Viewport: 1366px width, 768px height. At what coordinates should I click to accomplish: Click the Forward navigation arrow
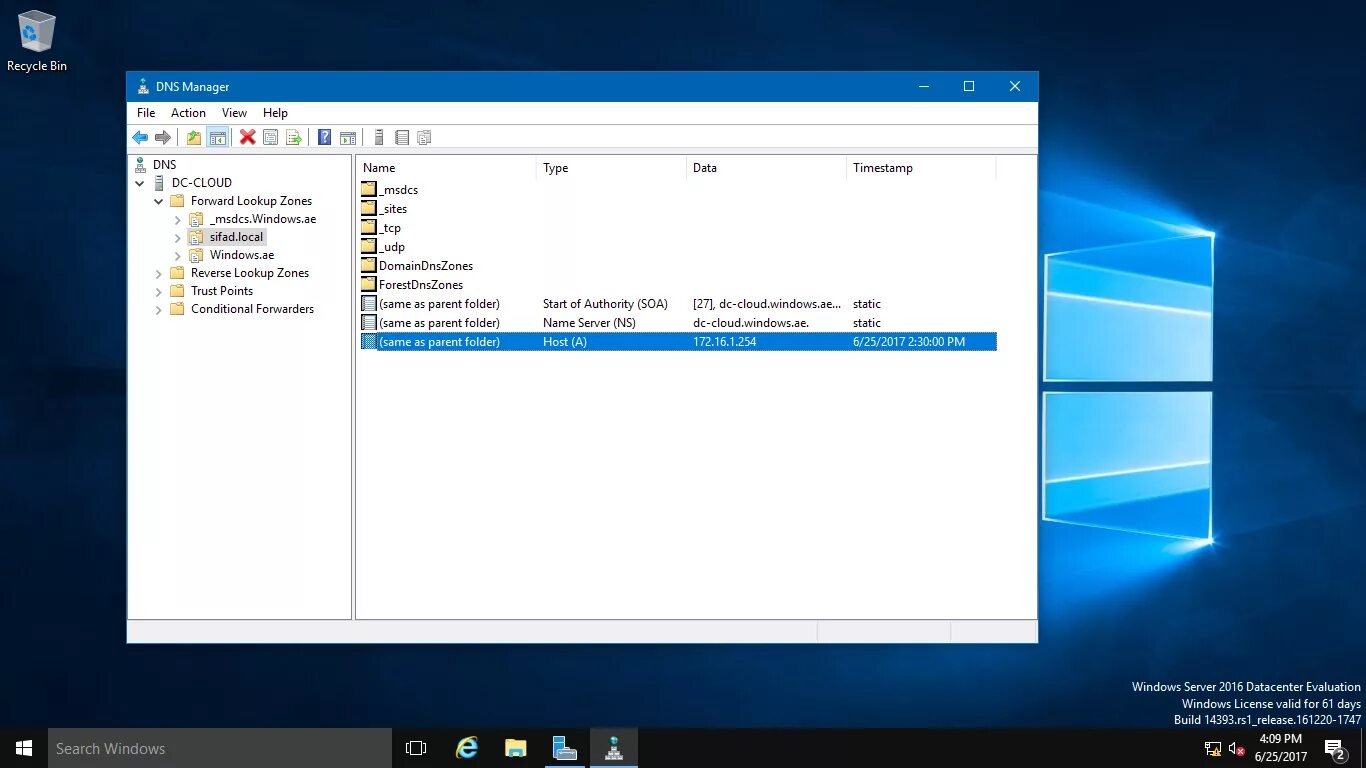(x=163, y=137)
